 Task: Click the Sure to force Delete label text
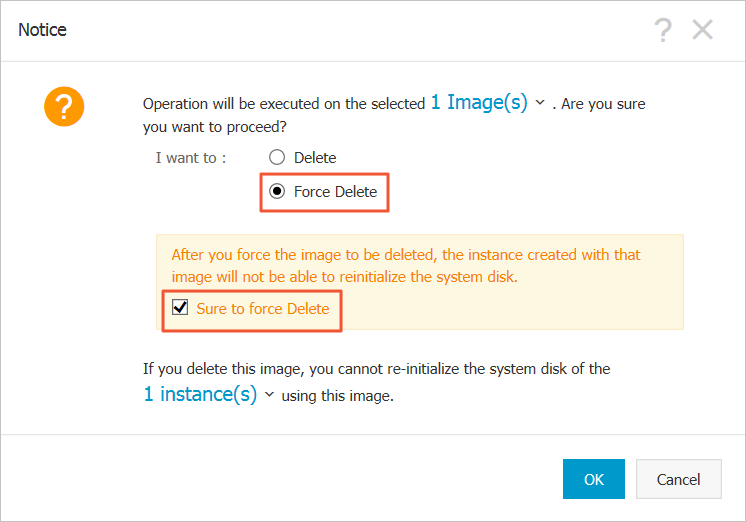262,309
